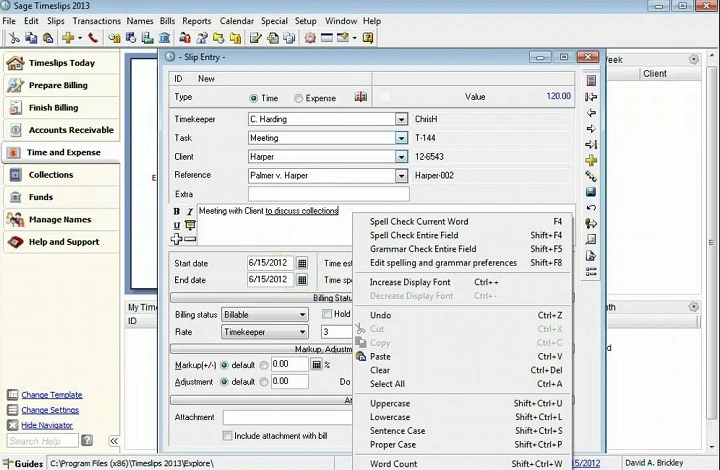
Task: Click the Bold formatting icon in description
Action: 177,212
